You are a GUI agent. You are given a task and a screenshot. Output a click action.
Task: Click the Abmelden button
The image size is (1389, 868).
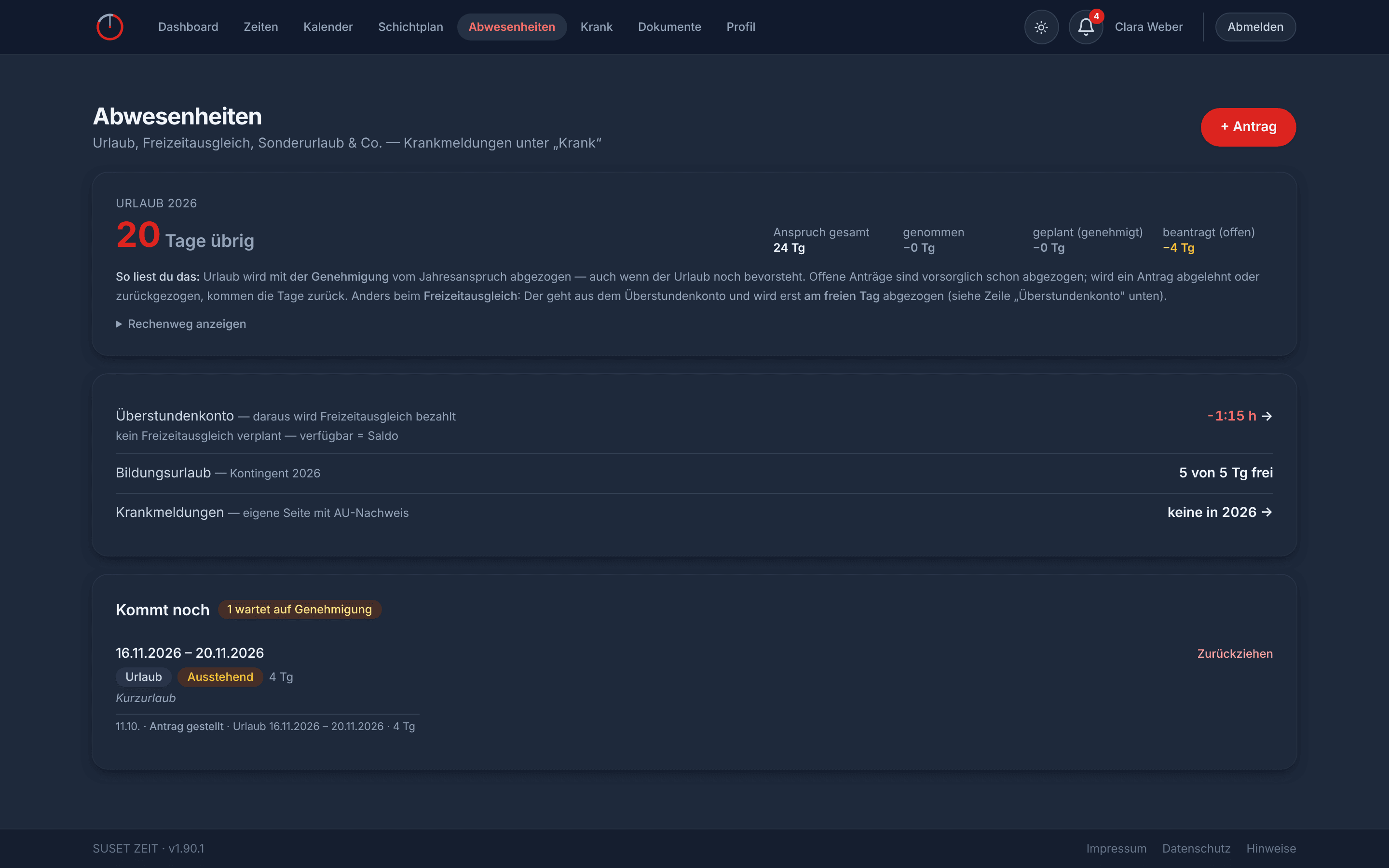[1255, 27]
